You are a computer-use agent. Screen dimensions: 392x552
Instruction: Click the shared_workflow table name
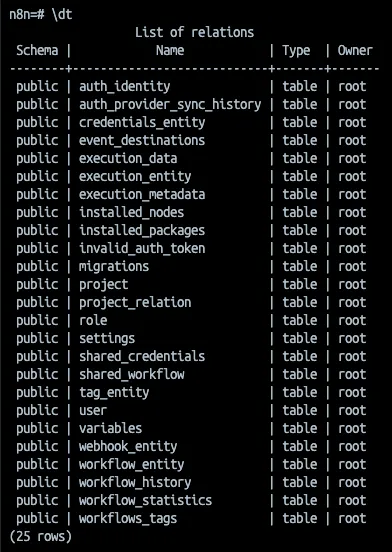pos(132,374)
